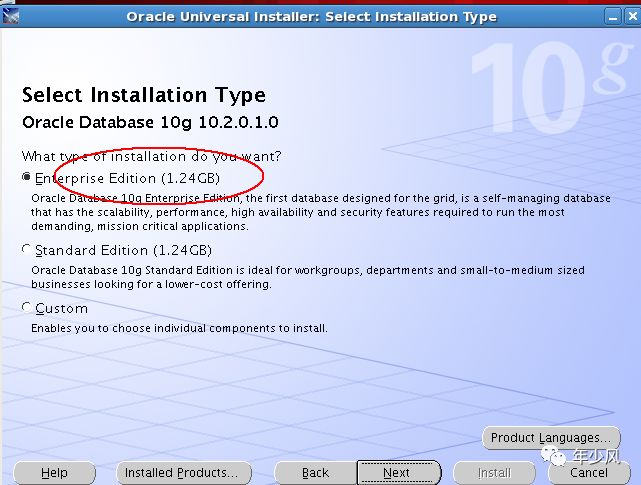Cancel the Oracle installation
Screen dimensions: 641x485
pyautogui.click(x=589, y=473)
